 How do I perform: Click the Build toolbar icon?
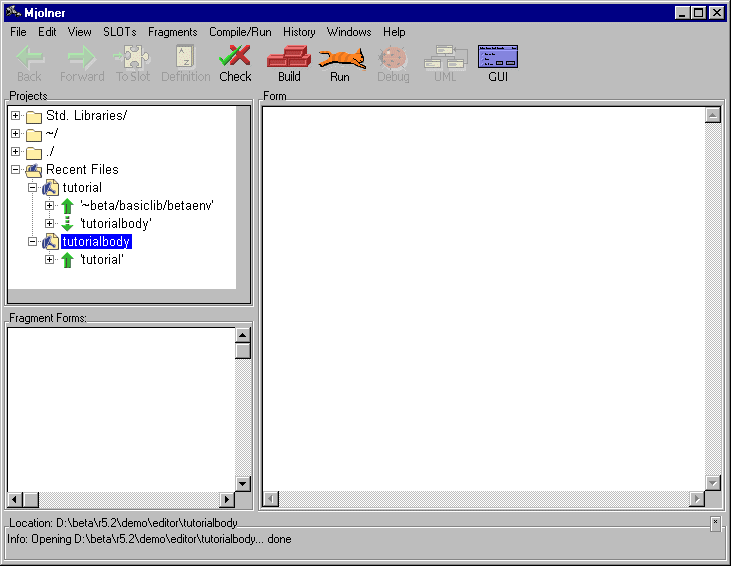[289, 58]
